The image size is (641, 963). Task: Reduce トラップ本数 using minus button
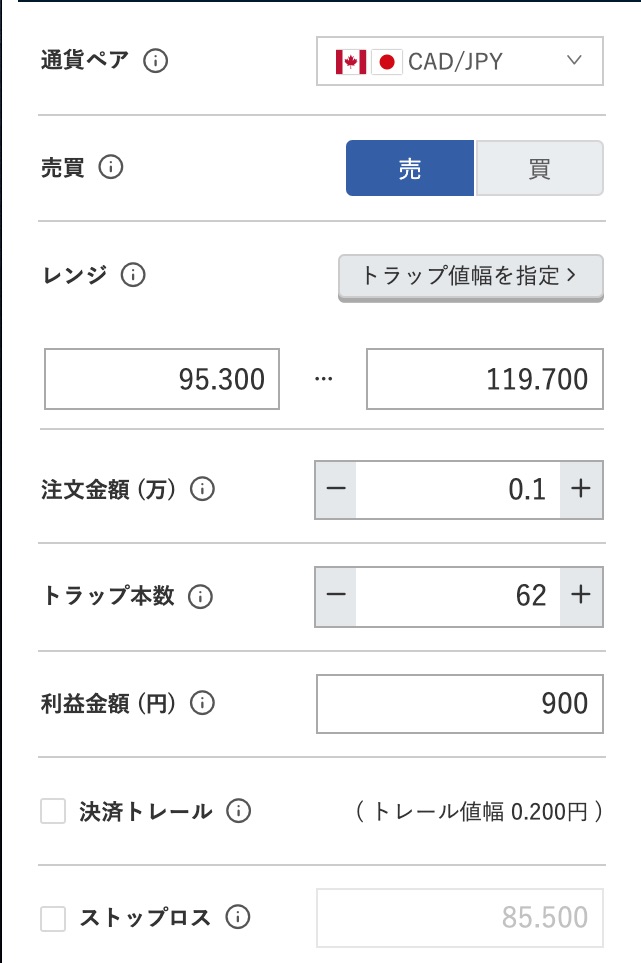pyautogui.click(x=336, y=596)
